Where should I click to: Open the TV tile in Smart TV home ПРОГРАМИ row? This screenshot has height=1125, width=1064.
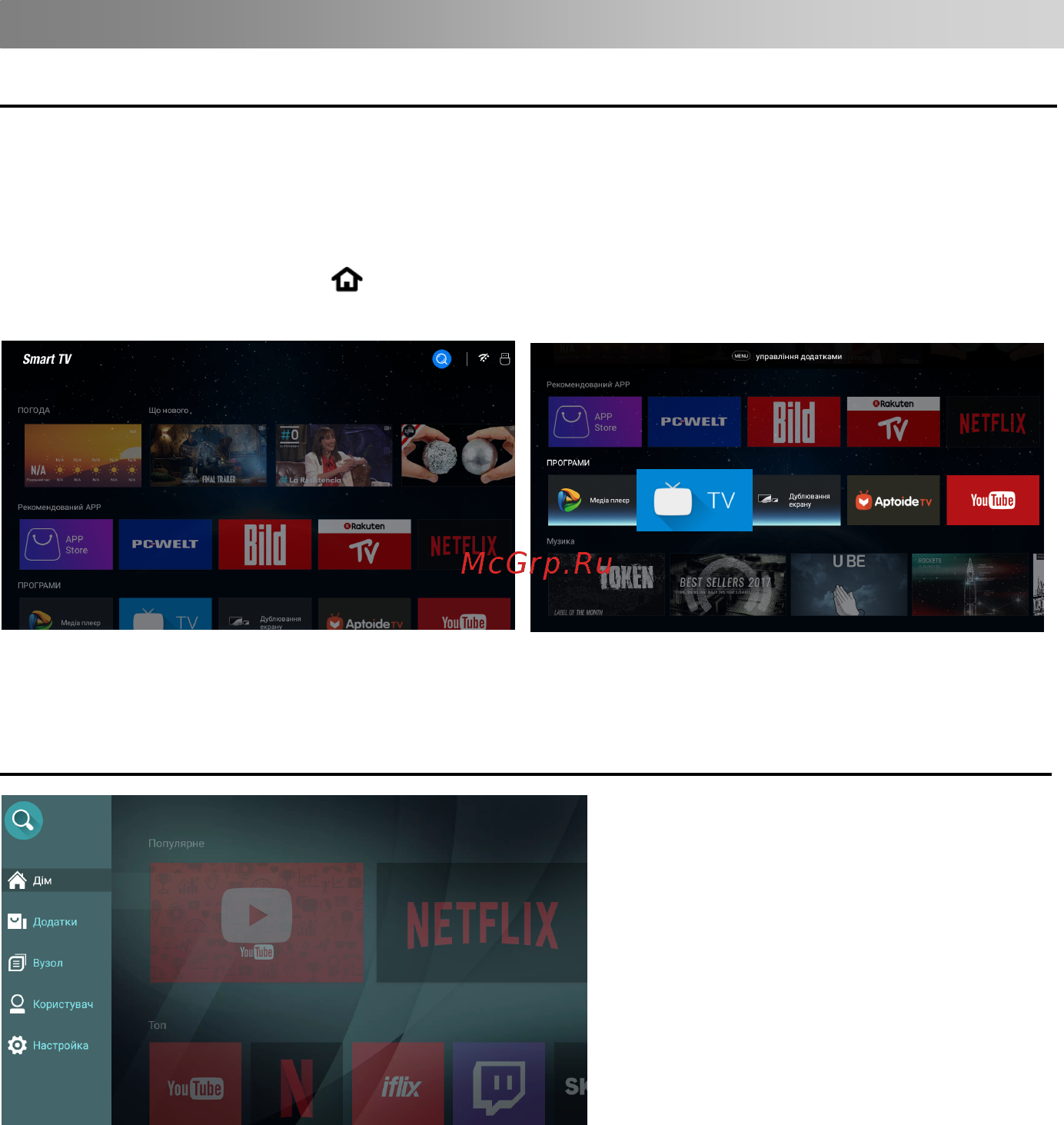pos(165,614)
